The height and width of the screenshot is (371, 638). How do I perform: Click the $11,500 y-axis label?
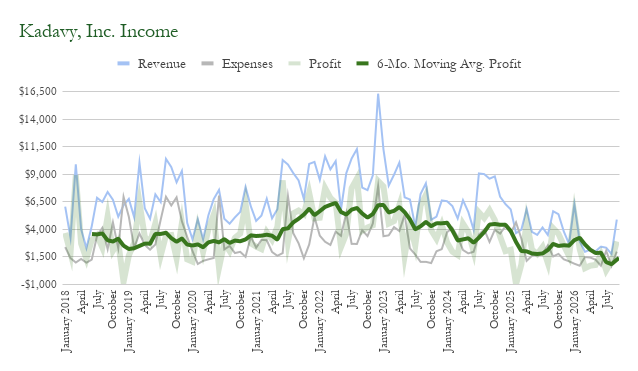point(37,146)
